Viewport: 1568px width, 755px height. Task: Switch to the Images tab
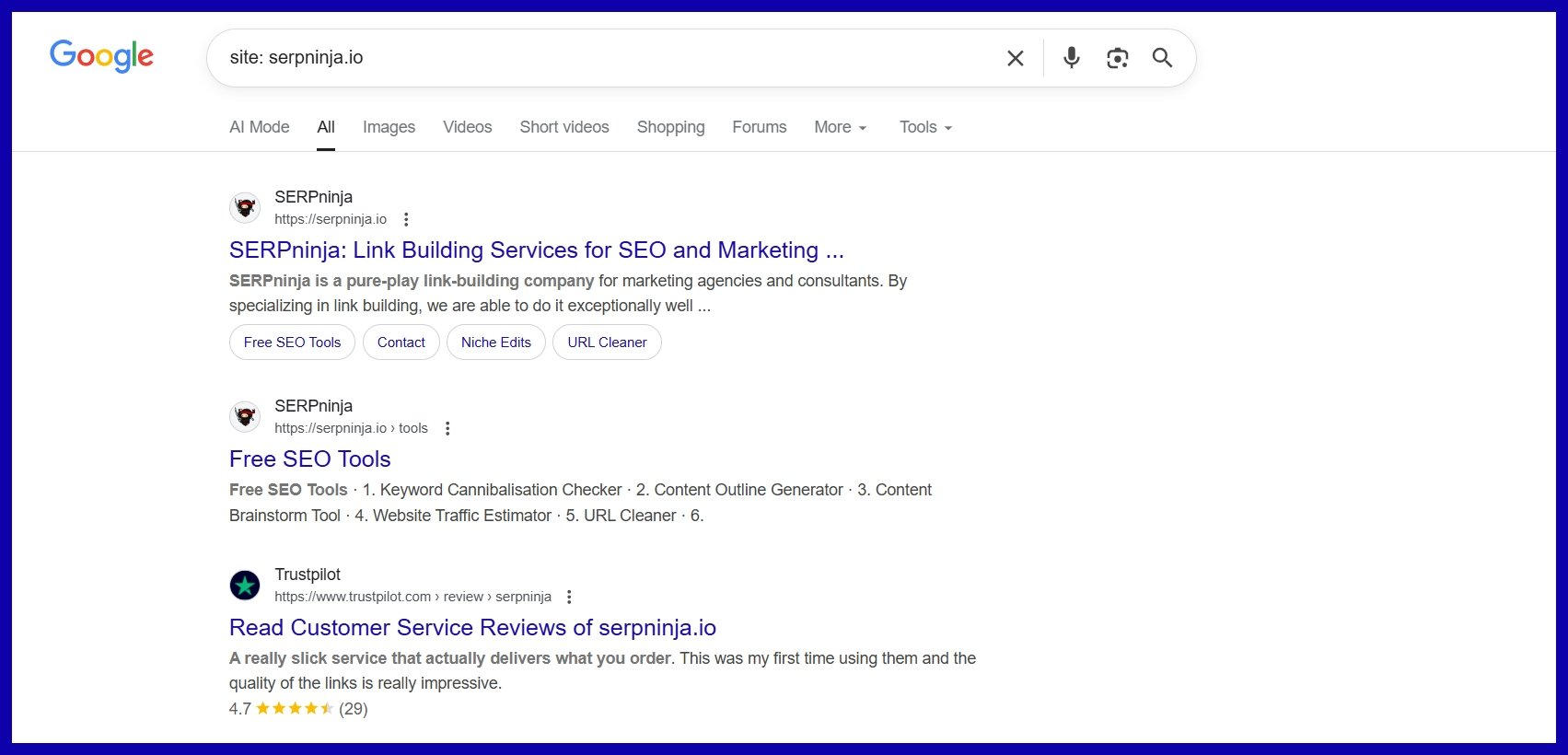[389, 127]
